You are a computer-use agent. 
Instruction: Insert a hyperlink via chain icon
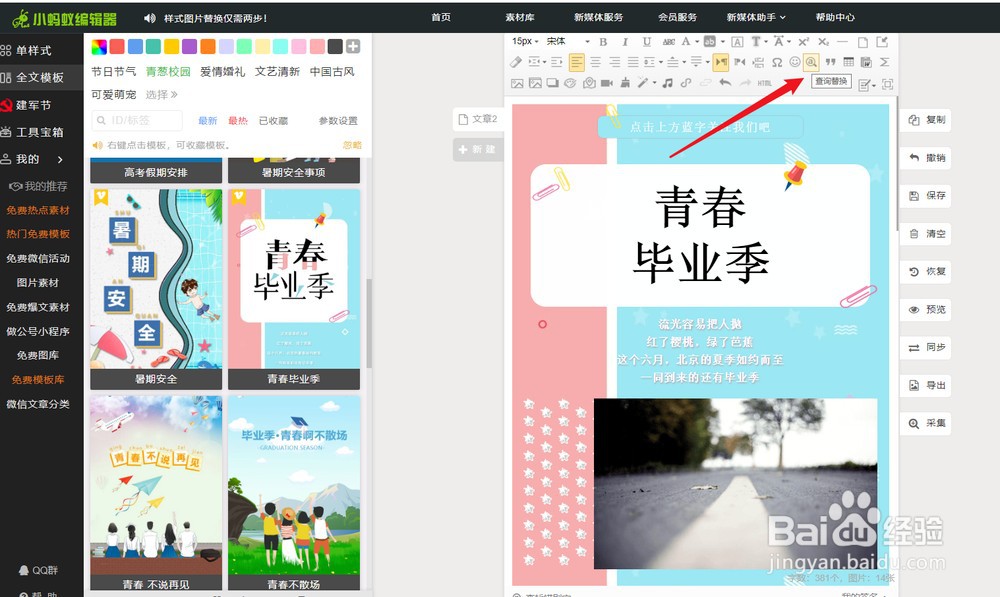(686, 83)
